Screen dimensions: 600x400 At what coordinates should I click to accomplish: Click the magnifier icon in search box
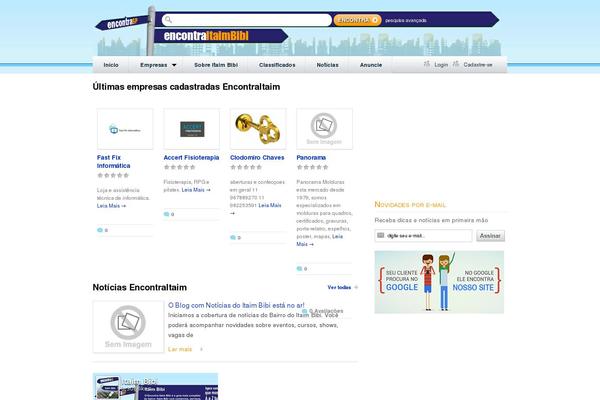pos(168,20)
